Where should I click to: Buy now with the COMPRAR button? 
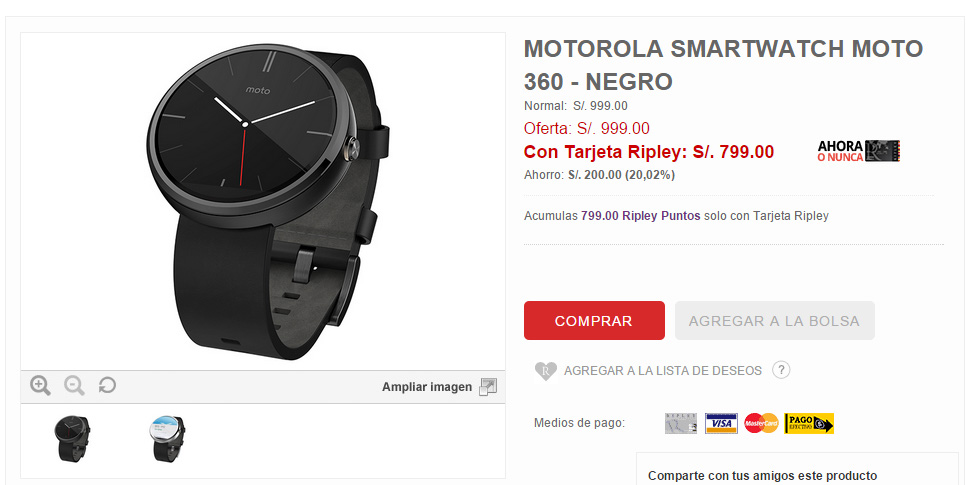(x=595, y=320)
